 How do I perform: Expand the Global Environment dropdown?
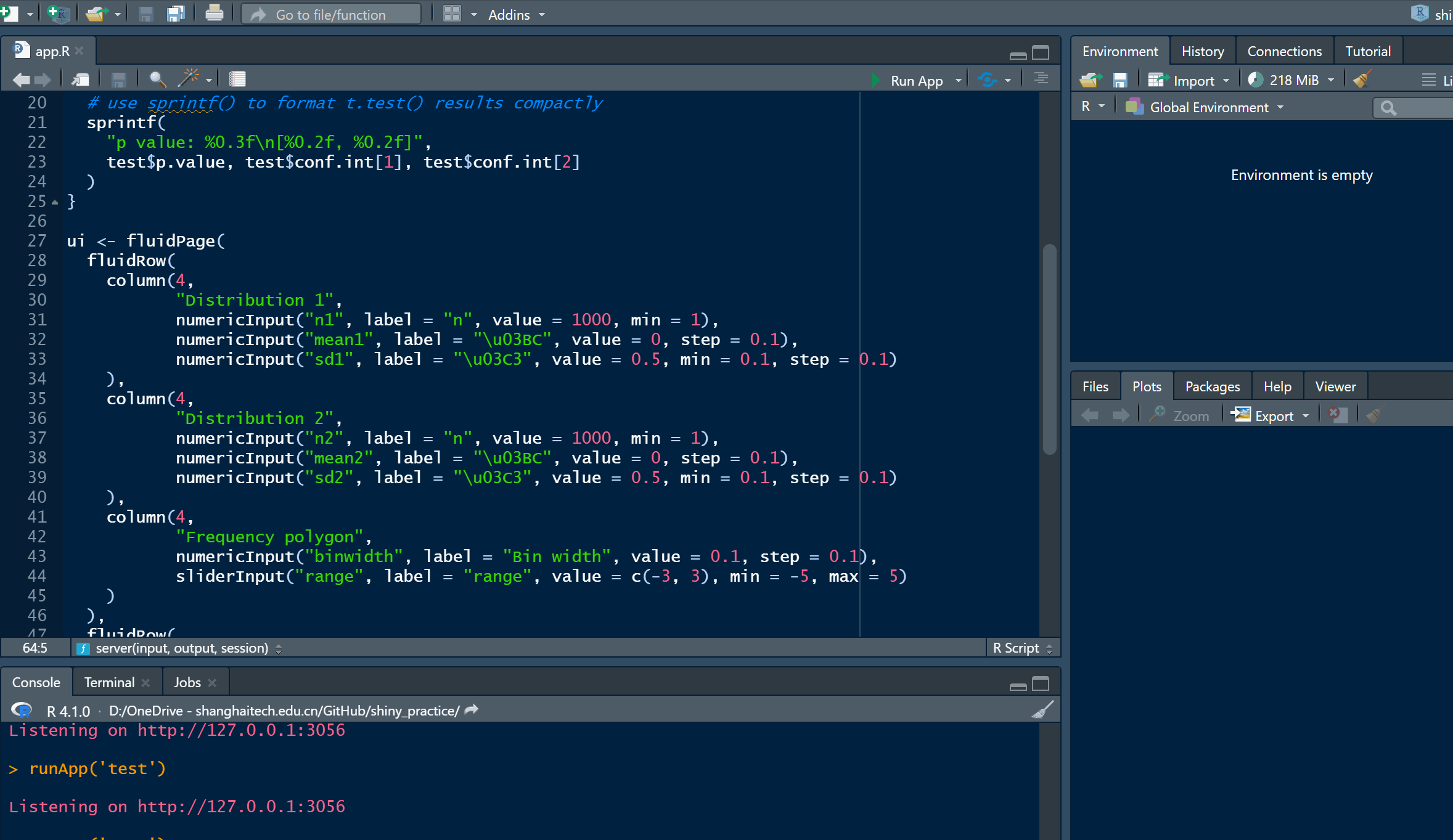(1208, 107)
